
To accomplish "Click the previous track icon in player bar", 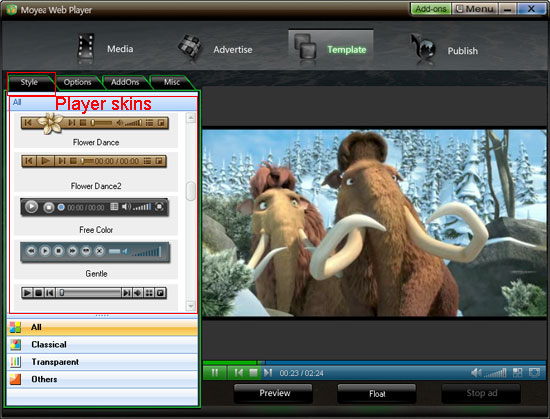I will tap(239, 372).
